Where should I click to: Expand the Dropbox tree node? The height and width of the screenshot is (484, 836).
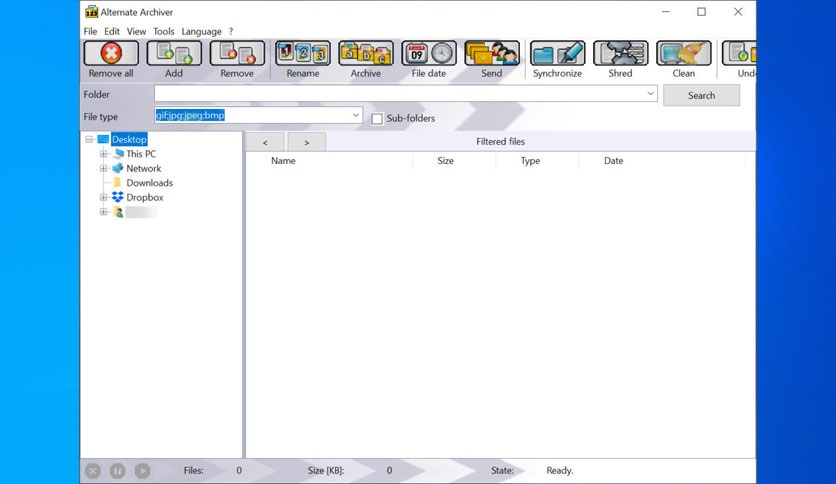tap(103, 198)
